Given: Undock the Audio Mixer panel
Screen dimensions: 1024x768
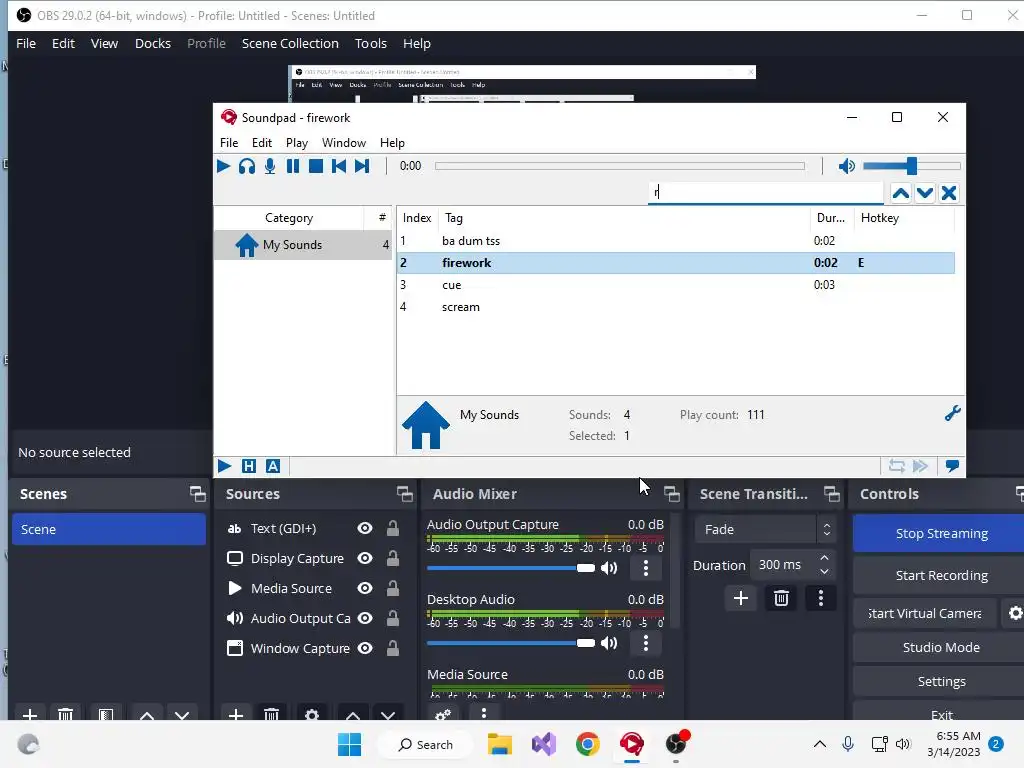Looking at the screenshot, I should click(x=672, y=494).
